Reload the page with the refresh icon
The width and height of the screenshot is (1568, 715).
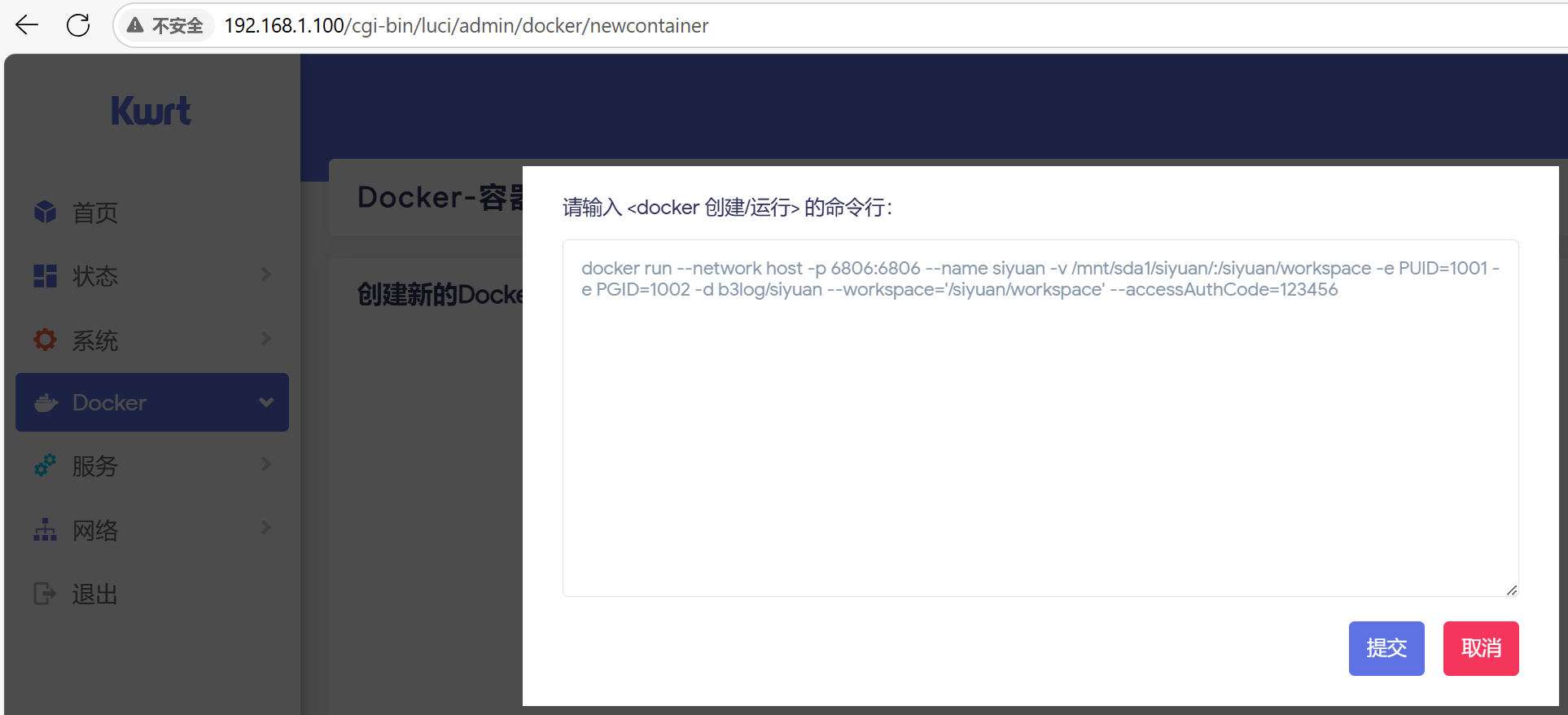tap(78, 25)
